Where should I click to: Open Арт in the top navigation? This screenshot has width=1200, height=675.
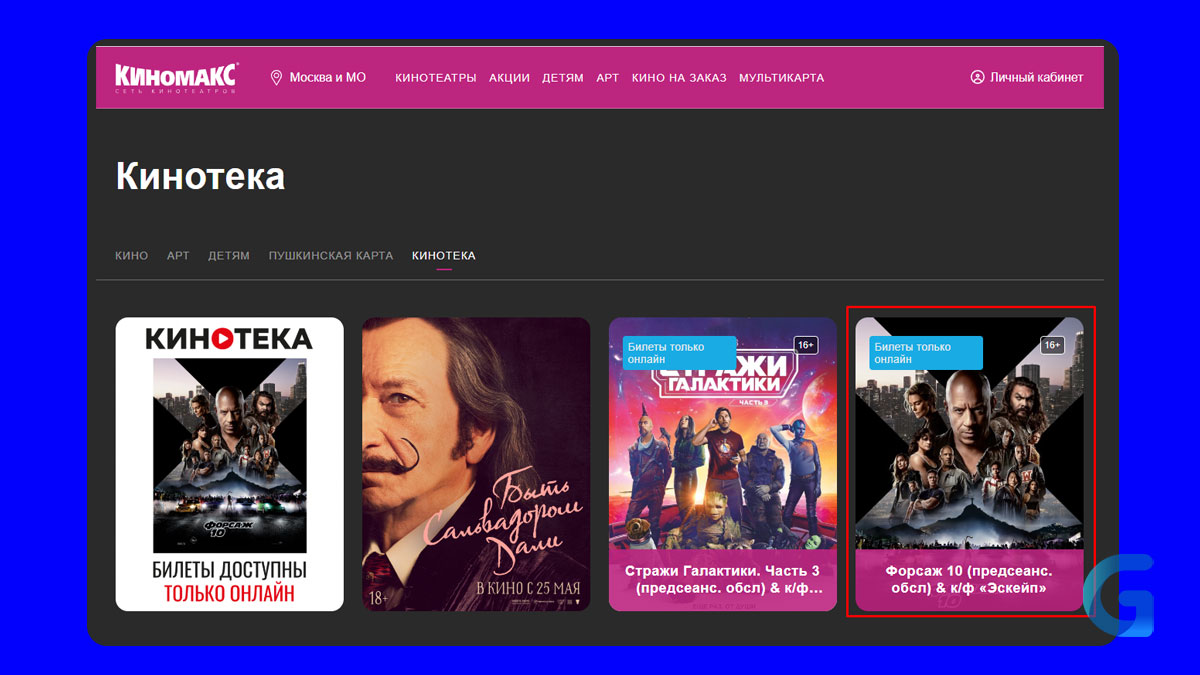608,78
